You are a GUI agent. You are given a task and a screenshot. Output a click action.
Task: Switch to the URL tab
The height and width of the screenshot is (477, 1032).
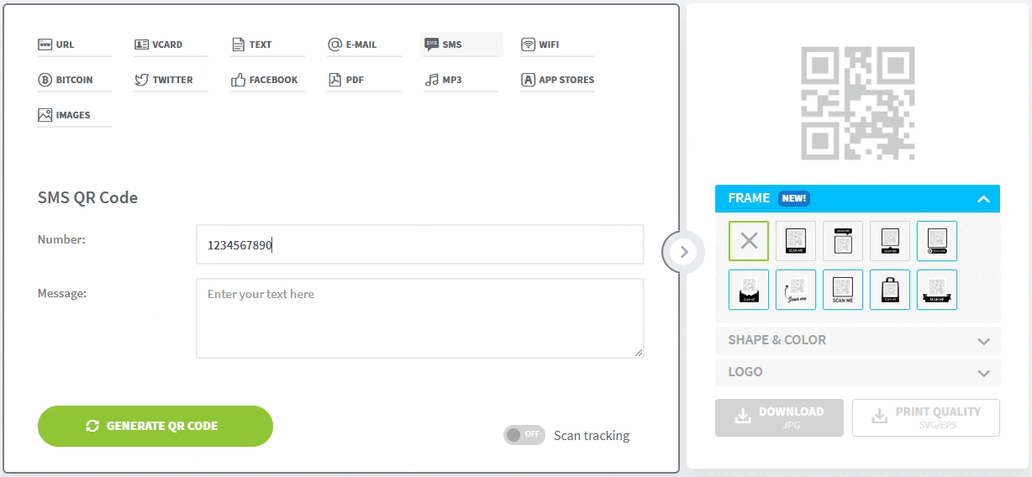pos(65,45)
